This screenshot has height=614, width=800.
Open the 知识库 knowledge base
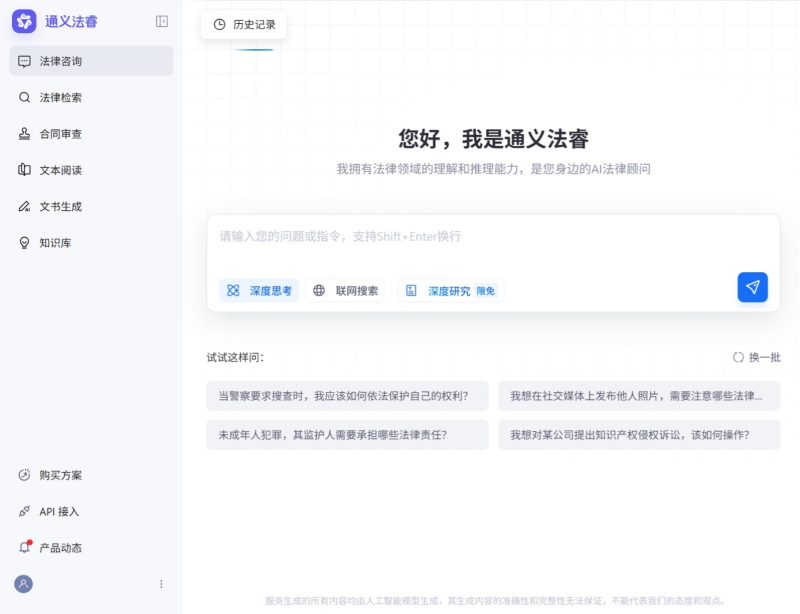(x=56, y=242)
